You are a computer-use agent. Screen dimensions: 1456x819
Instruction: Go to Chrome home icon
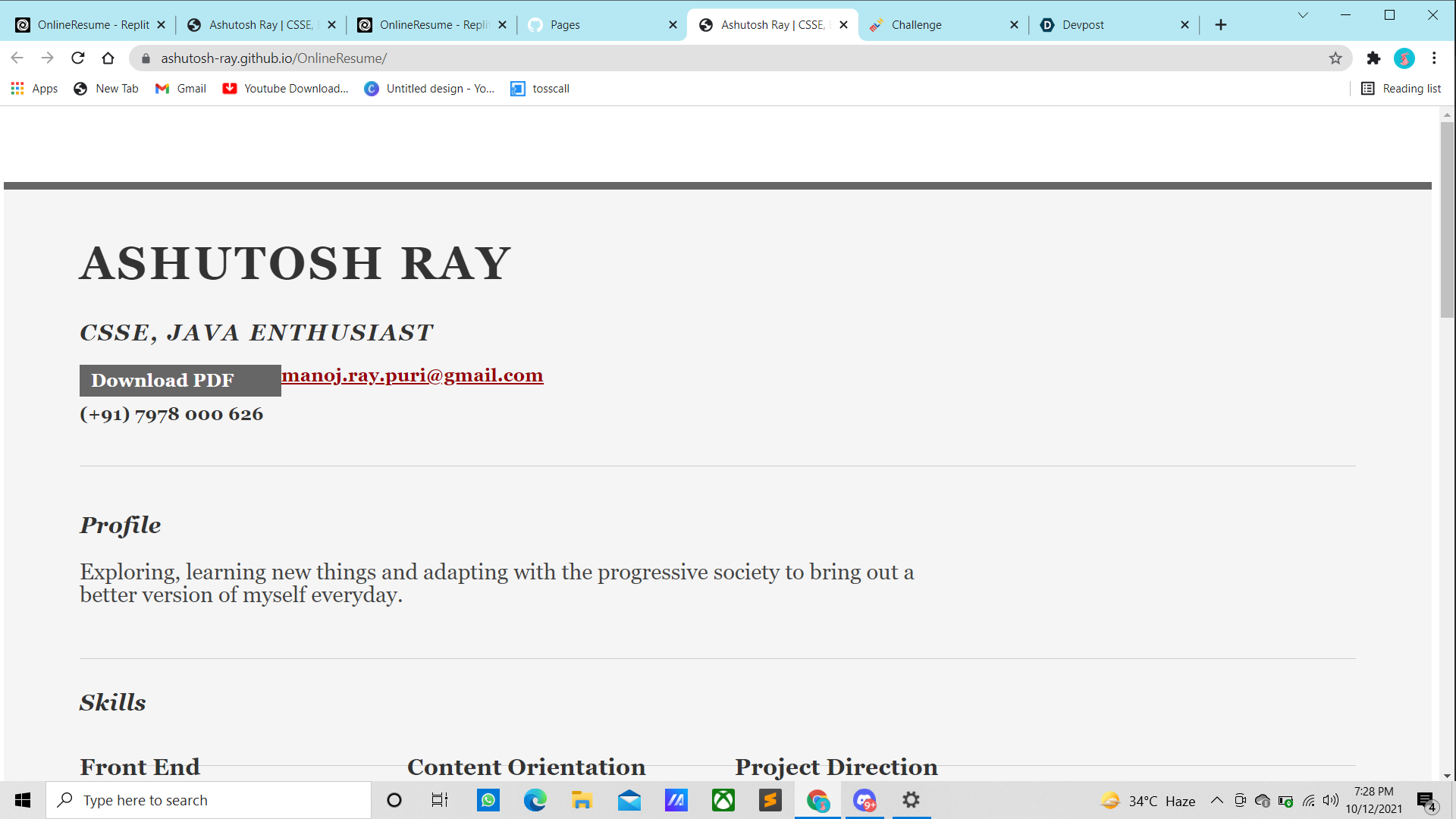tap(108, 58)
